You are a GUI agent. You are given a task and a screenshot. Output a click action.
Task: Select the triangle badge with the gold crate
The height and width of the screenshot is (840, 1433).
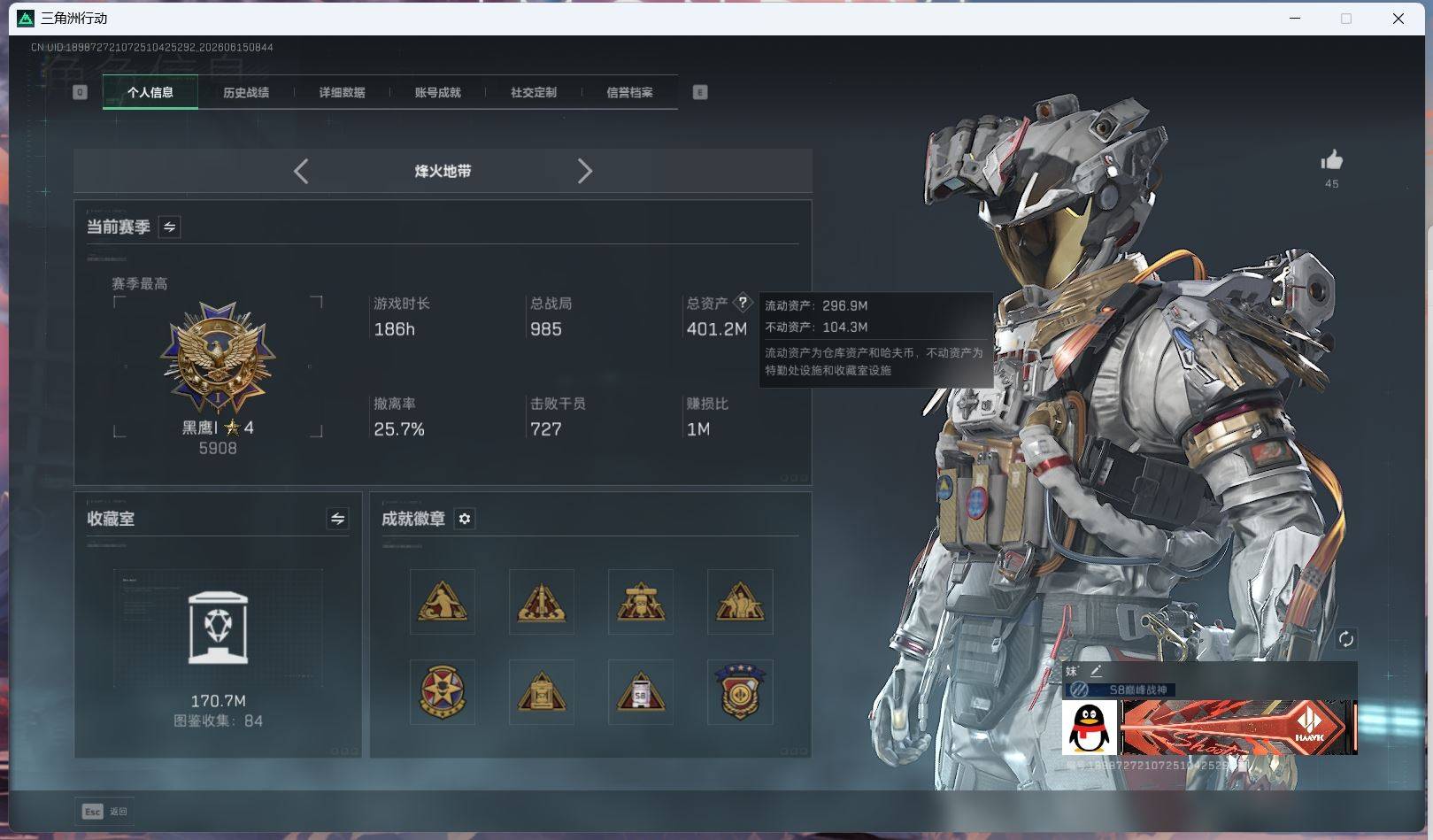(x=542, y=692)
